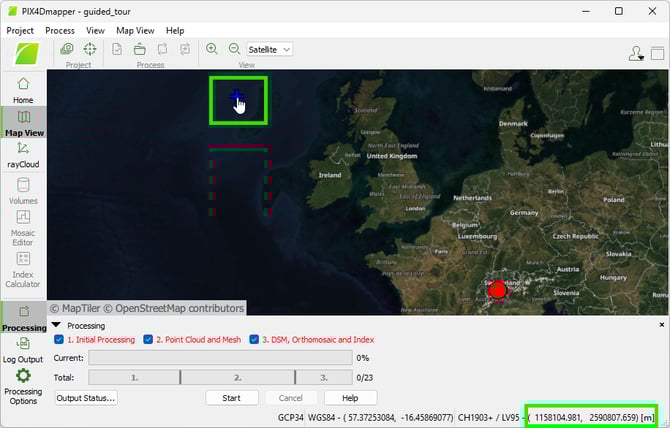The image size is (670, 428).
Task: Click the Output Status button
Action: pos(86,398)
